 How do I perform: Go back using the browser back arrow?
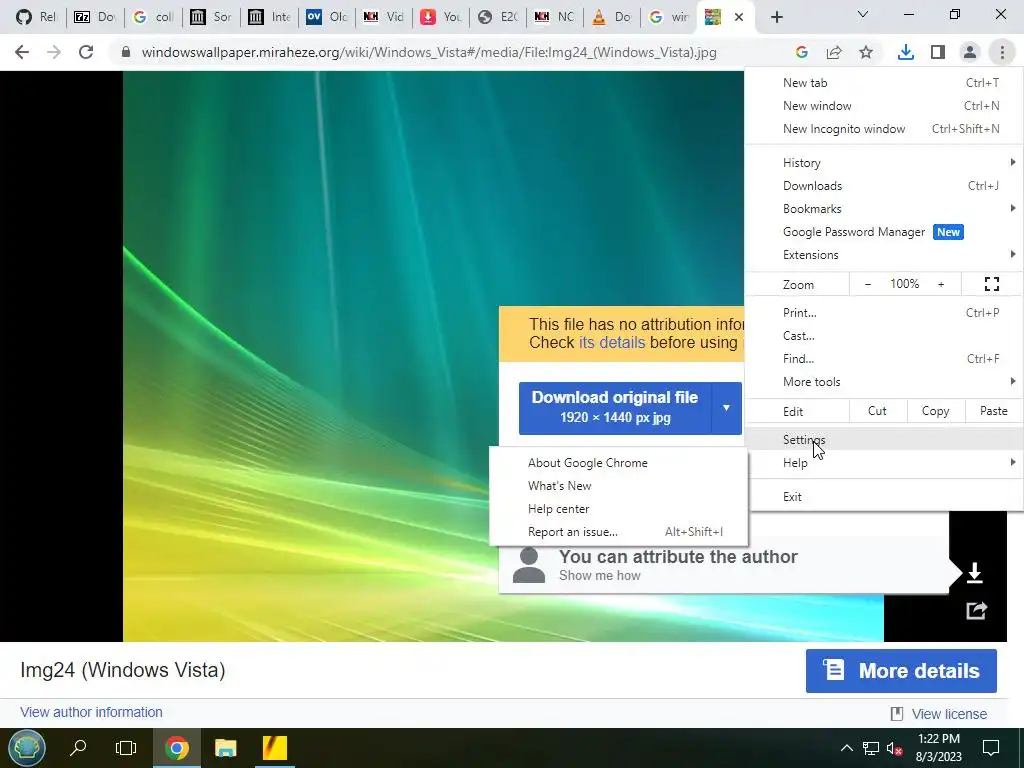[22, 52]
